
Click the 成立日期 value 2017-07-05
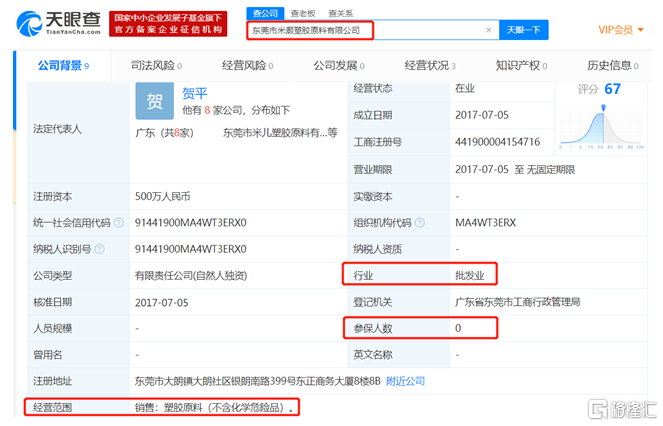(482, 115)
